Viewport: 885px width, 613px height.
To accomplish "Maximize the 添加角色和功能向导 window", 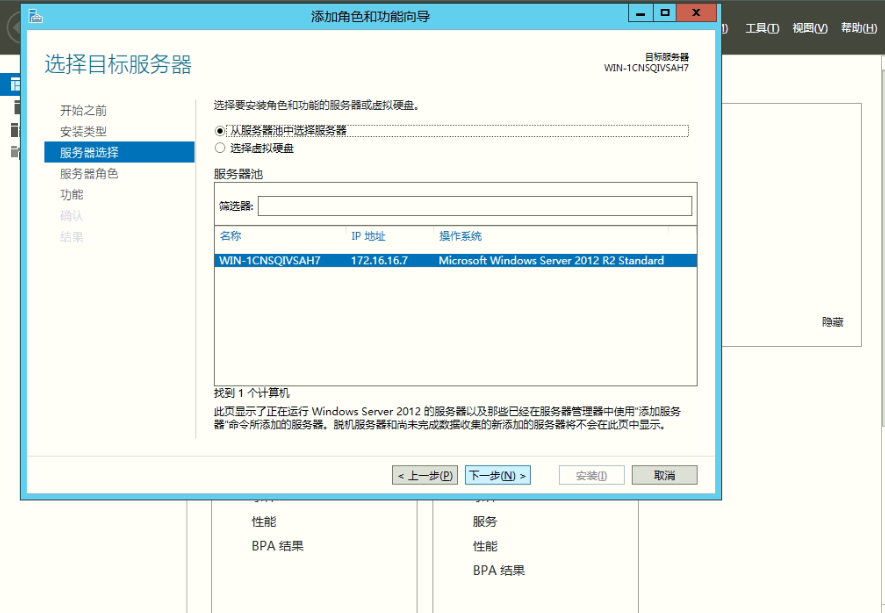I will tap(665, 13).
